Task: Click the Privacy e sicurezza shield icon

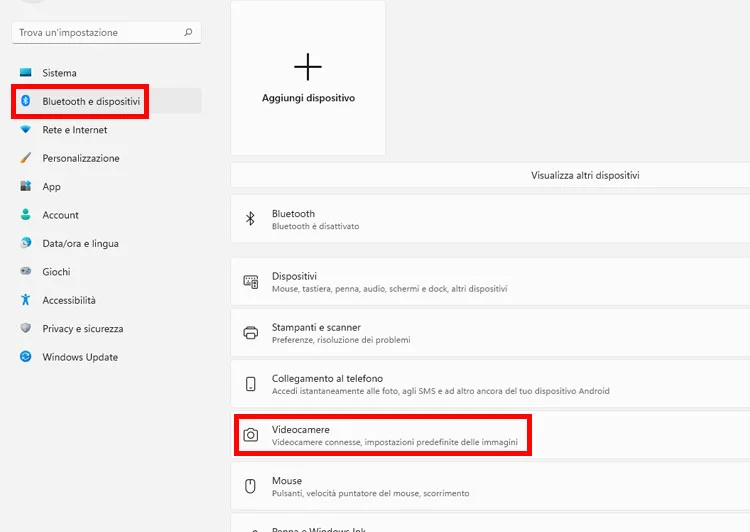Action: [26, 328]
